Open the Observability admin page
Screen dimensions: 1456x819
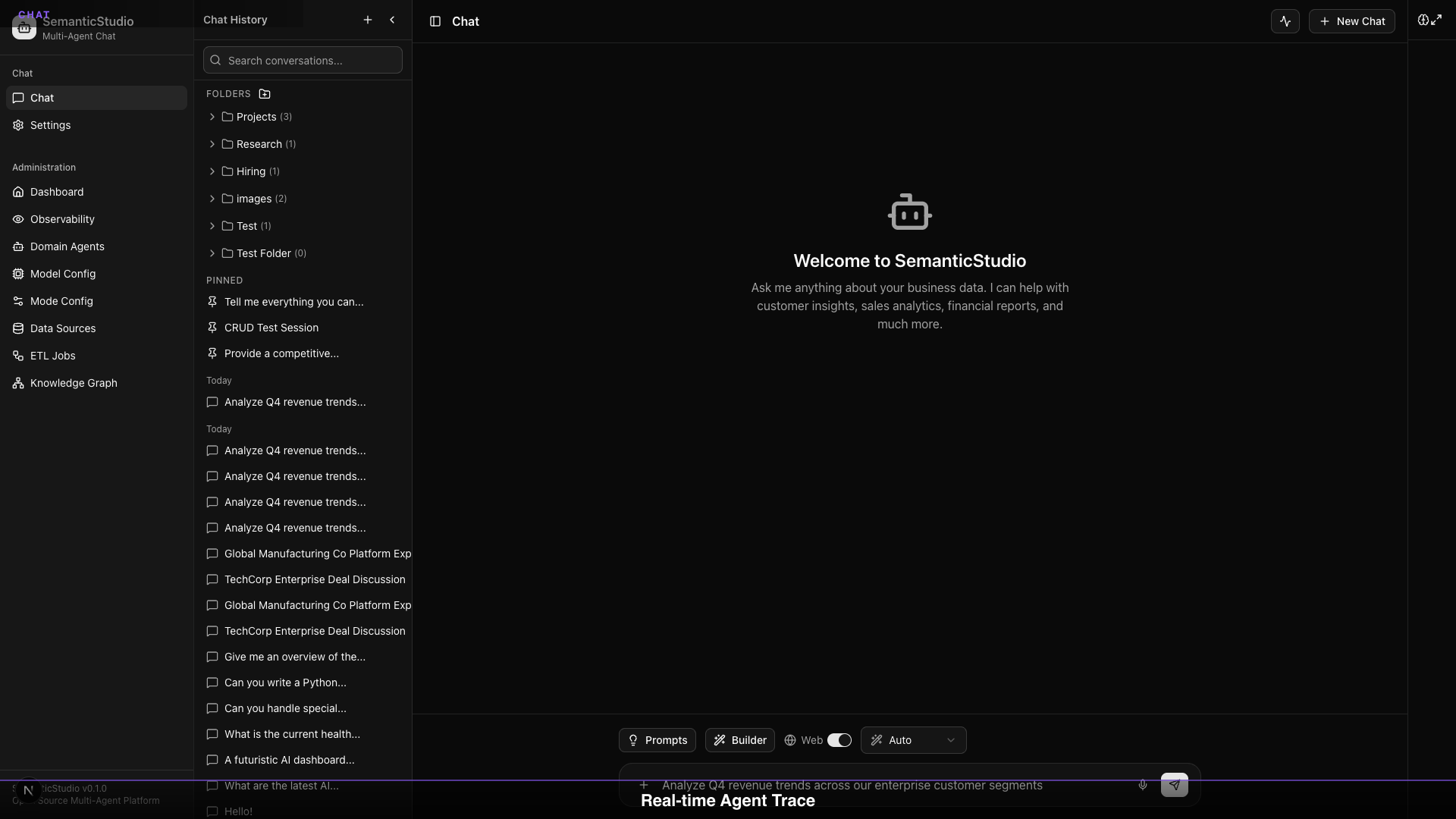coord(62,219)
